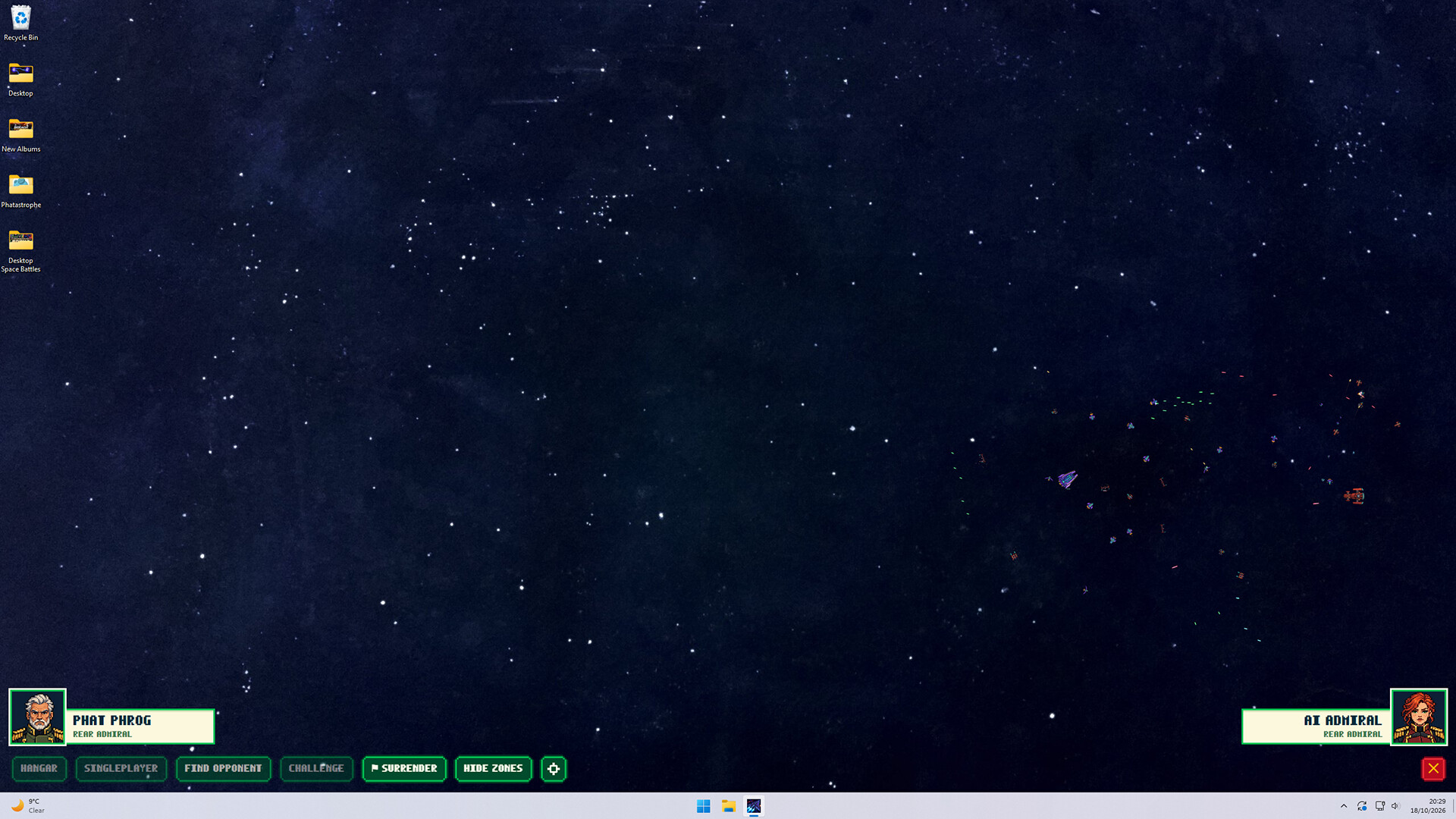The height and width of the screenshot is (819, 1456).
Task: Click the PHAT PHROG name plate
Action: 140,726
